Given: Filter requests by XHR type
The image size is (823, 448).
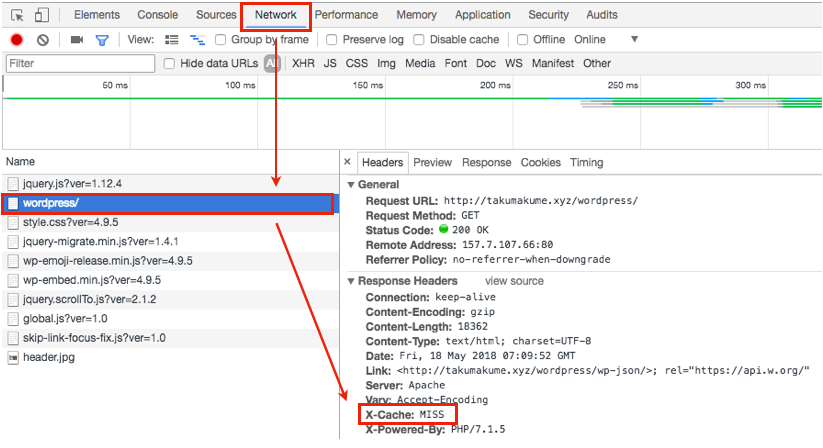Looking at the screenshot, I should [303, 63].
